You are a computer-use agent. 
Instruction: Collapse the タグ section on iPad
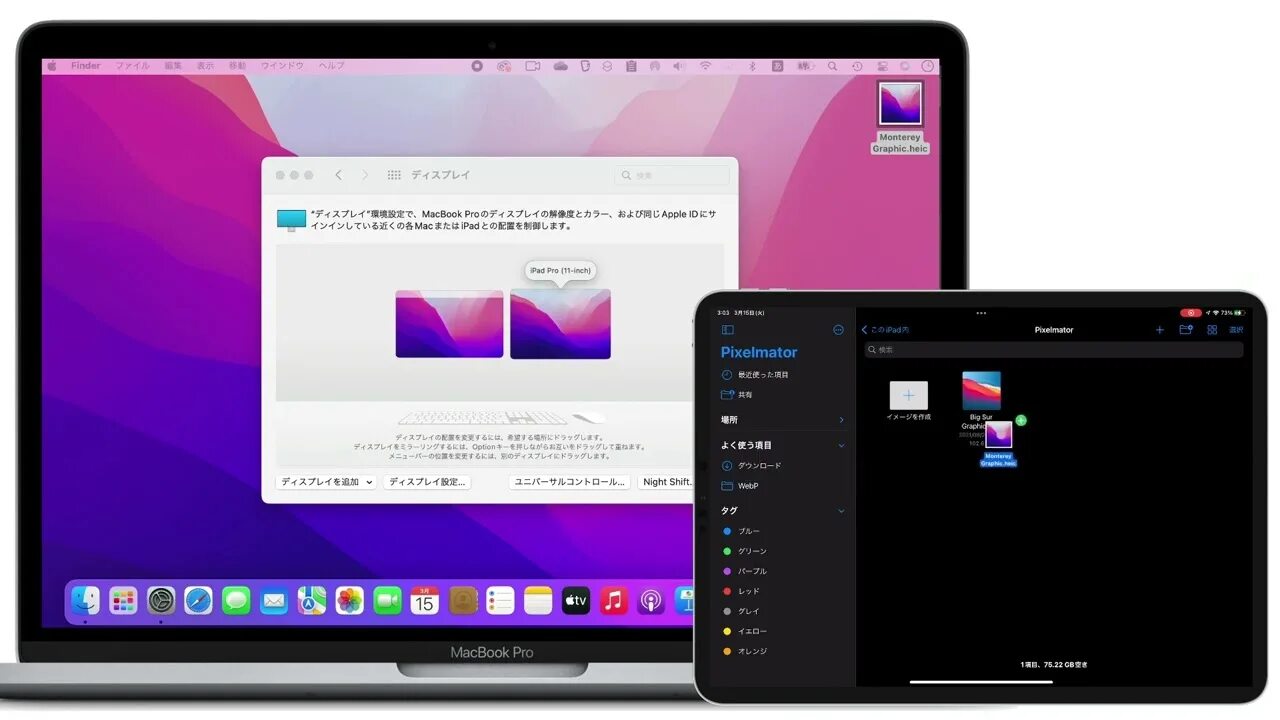pos(841,510)
